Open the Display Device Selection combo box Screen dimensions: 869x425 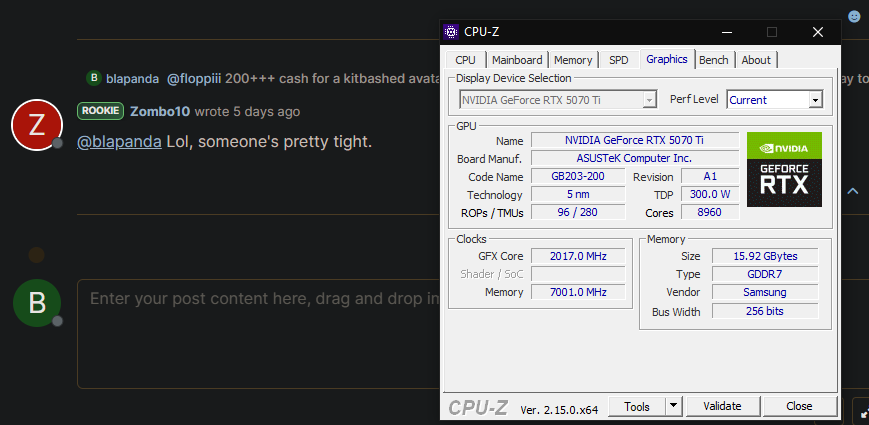point(558,100)
